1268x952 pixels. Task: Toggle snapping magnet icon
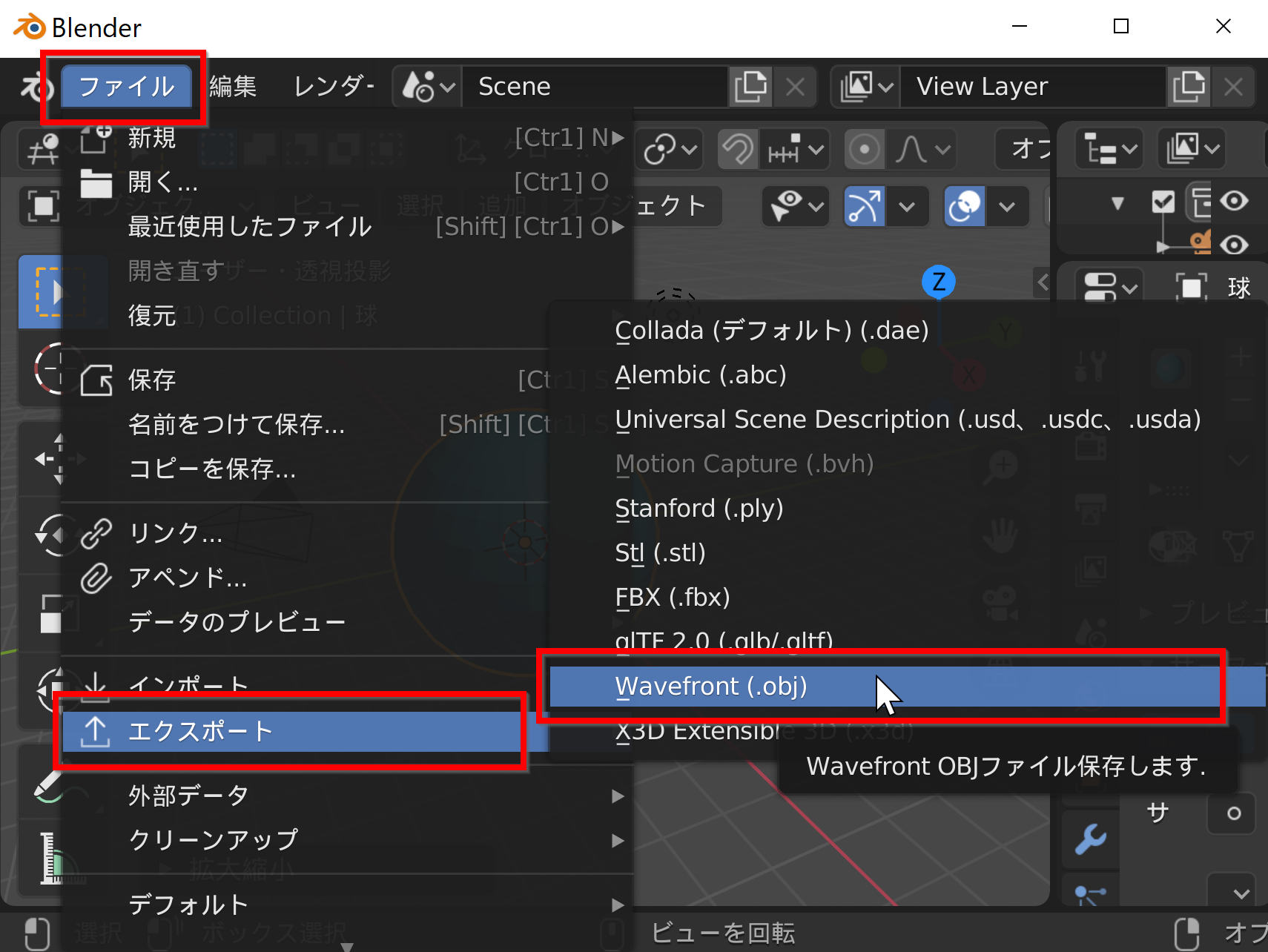(x=738, y=150)
